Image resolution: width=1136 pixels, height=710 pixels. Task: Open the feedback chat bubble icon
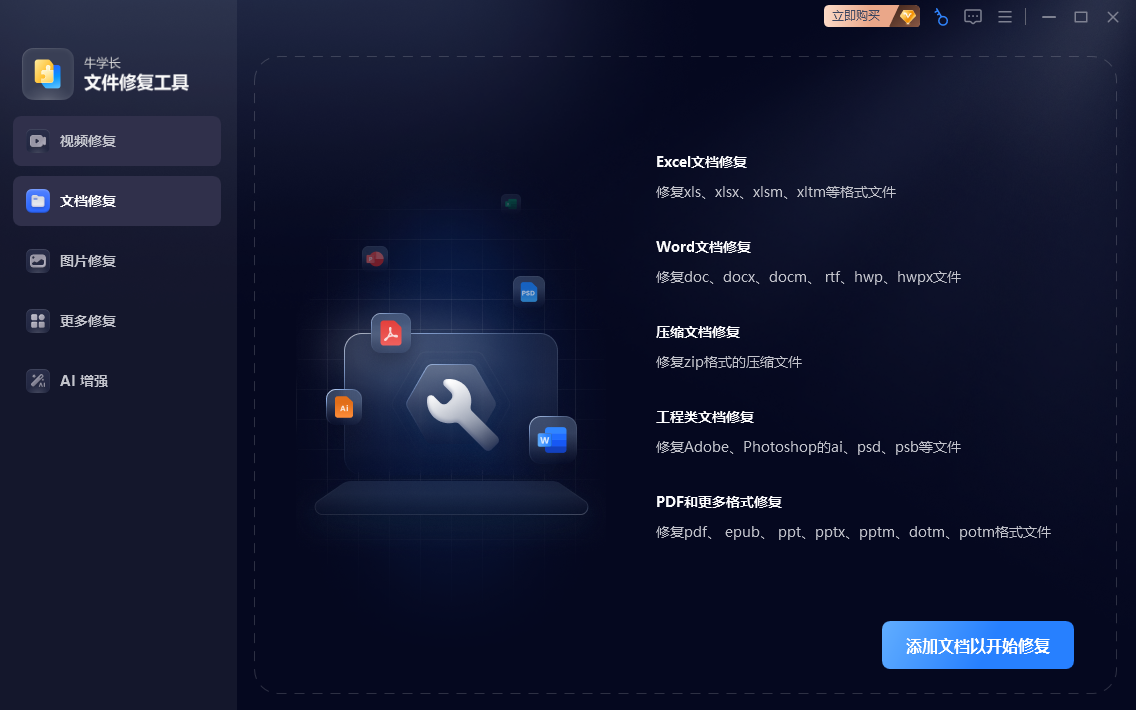pos(972,17)
